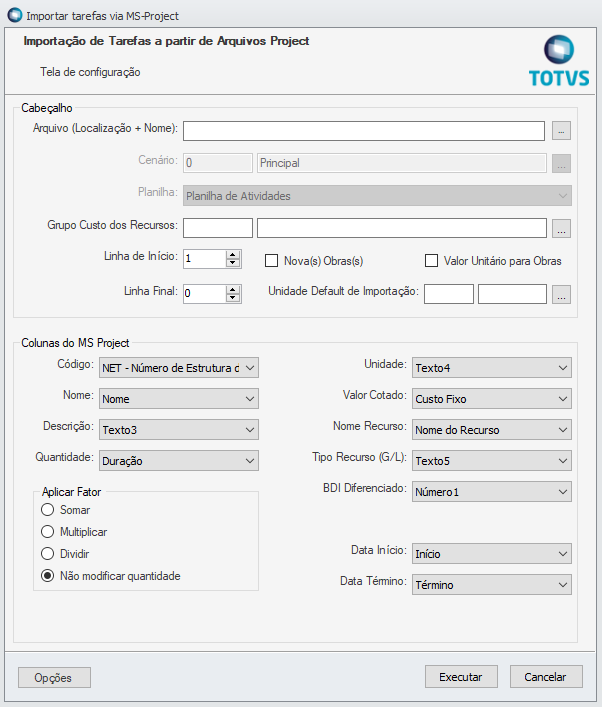Screen dimensions: 603x708
Task: Click the Cancelar button
Action: [546, 676]
